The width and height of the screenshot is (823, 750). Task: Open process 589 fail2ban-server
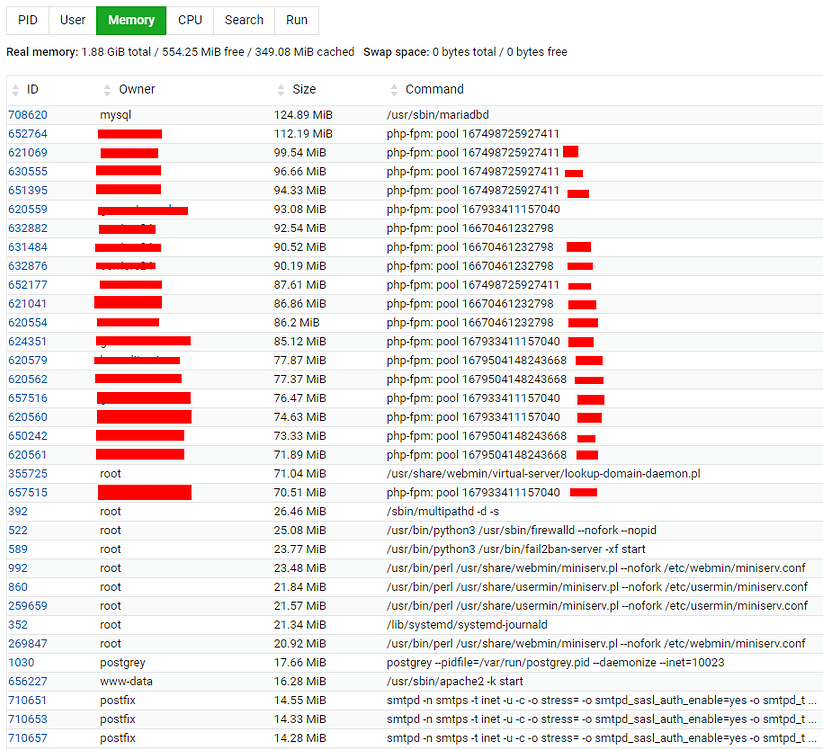click(18, 550)
